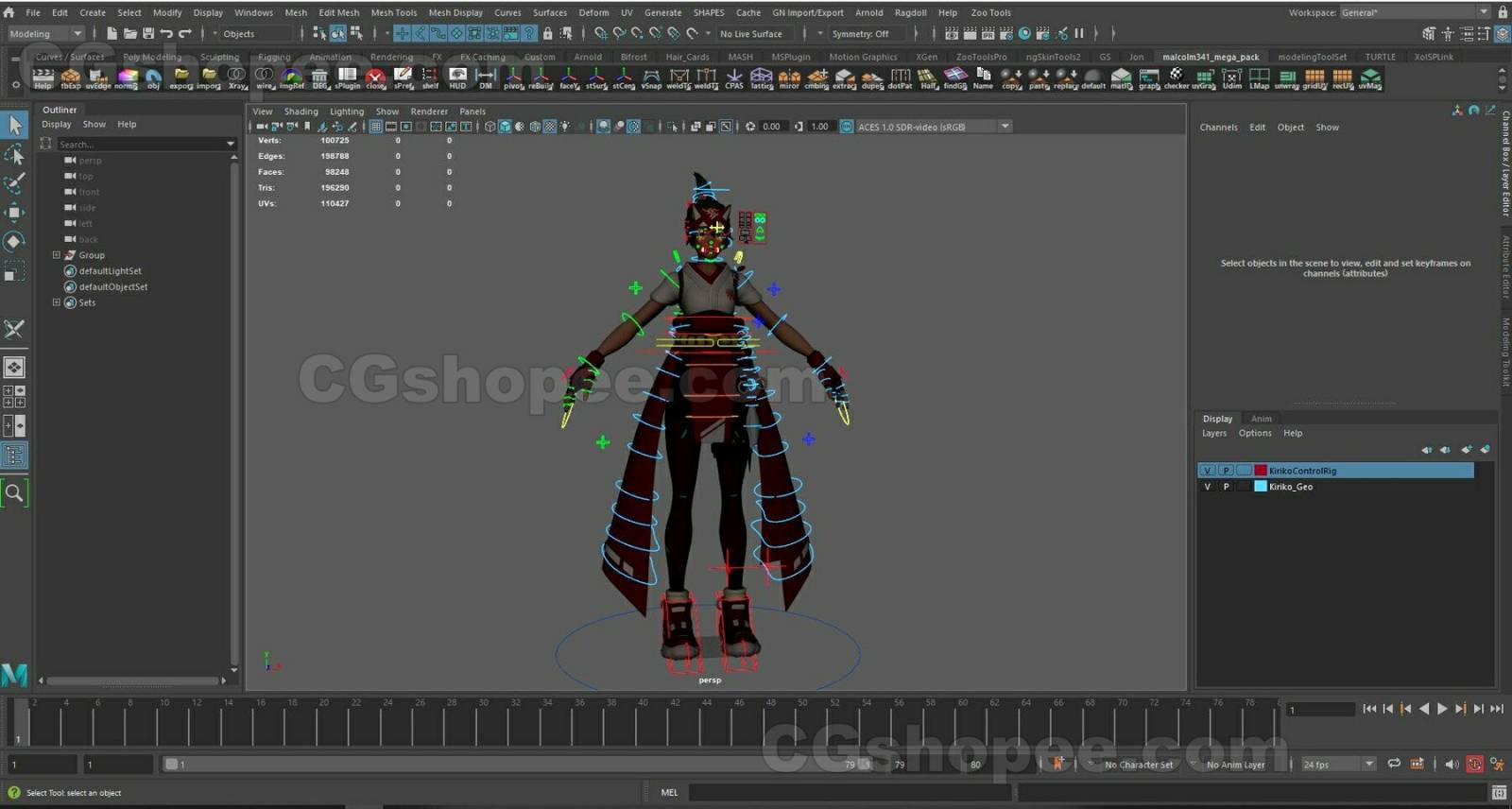1512x809 pixels.
Task: Click the vSnap shelf icon
Action: (651, 77)
